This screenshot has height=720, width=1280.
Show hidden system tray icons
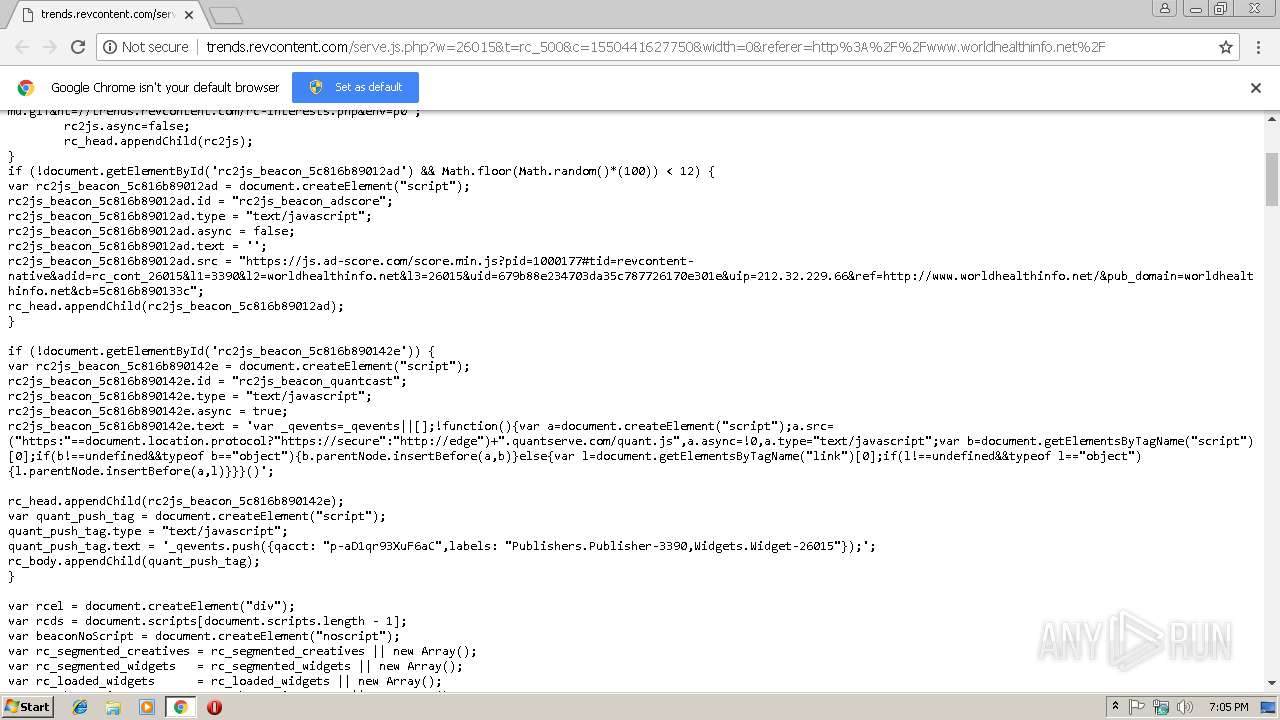click(x=1115, y=707)
